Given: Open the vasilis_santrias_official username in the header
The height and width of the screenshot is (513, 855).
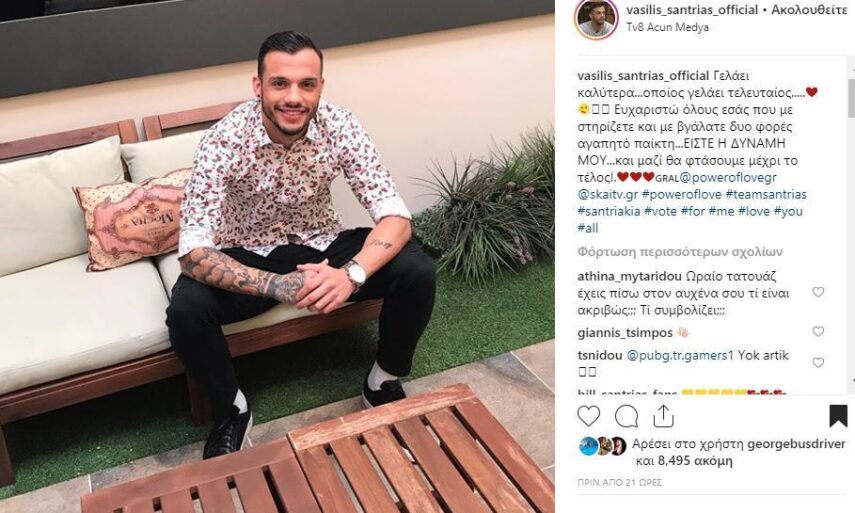Looking at the screenshot, I should pos(692,10).
